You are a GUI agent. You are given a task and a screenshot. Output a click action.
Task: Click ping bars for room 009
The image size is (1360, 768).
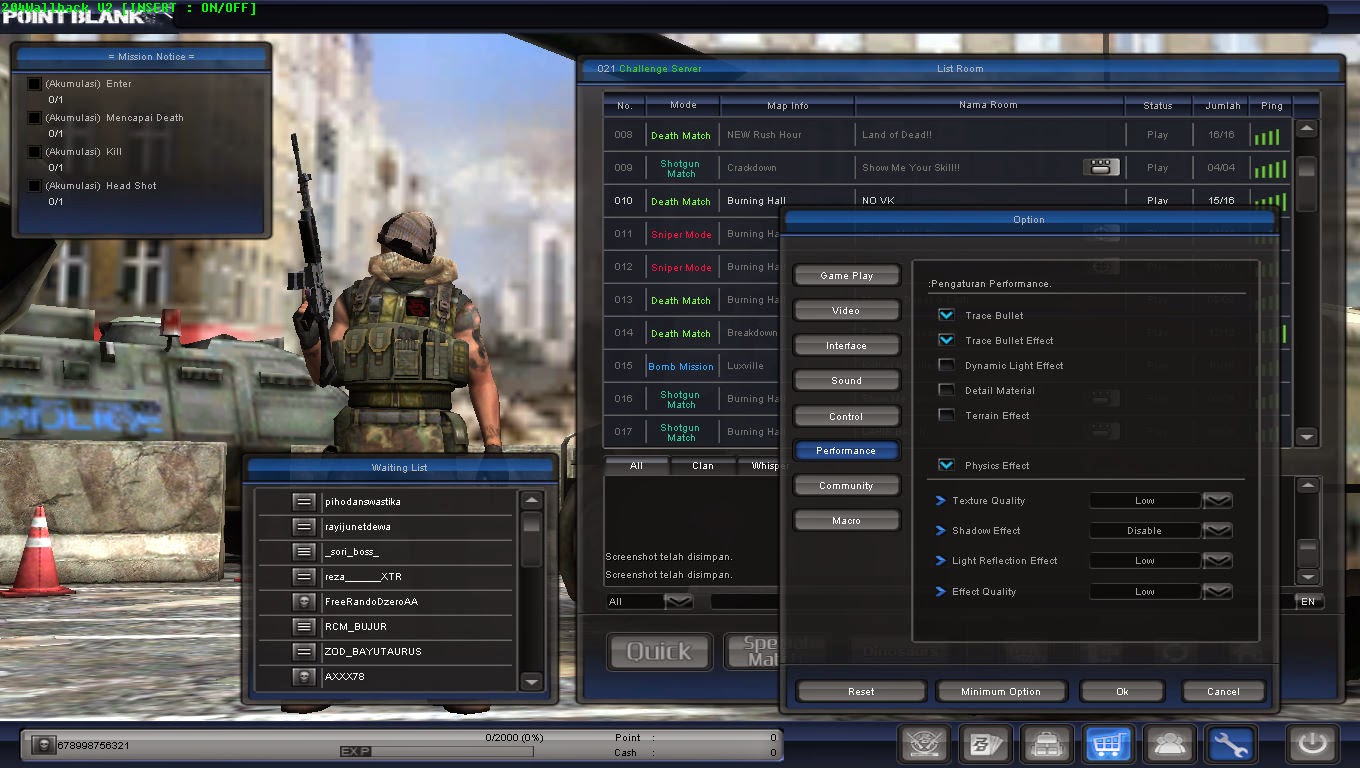point(1271,169)
